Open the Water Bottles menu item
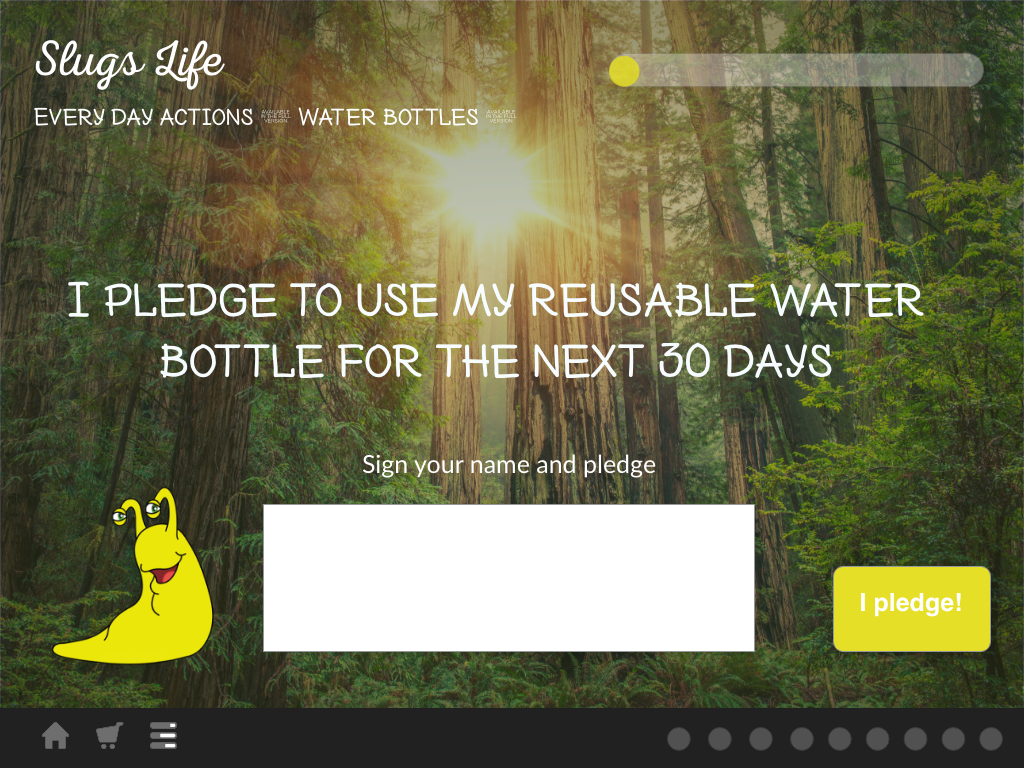Viewport: 1024px width, 768px height. [389, 117]
